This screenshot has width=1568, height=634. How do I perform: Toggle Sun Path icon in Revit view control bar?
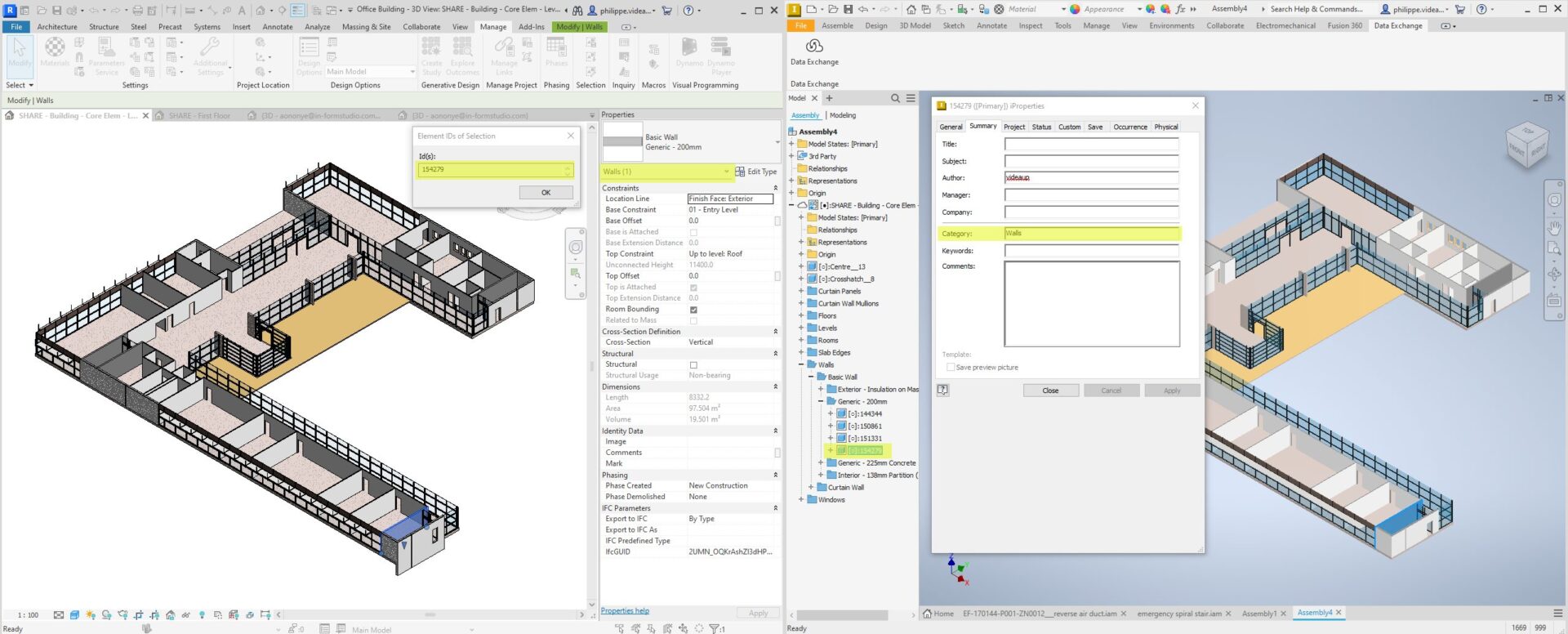click(91, 615)
